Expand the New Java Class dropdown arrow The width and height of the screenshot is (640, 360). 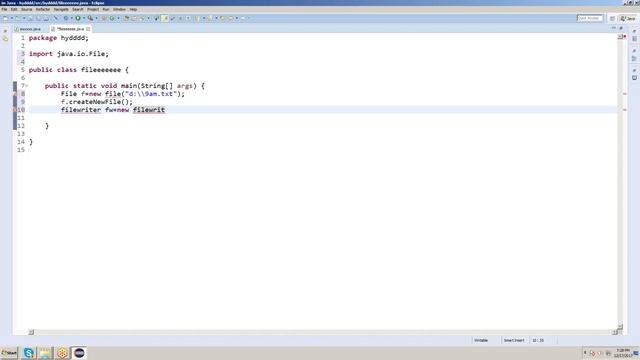point(118,18)
